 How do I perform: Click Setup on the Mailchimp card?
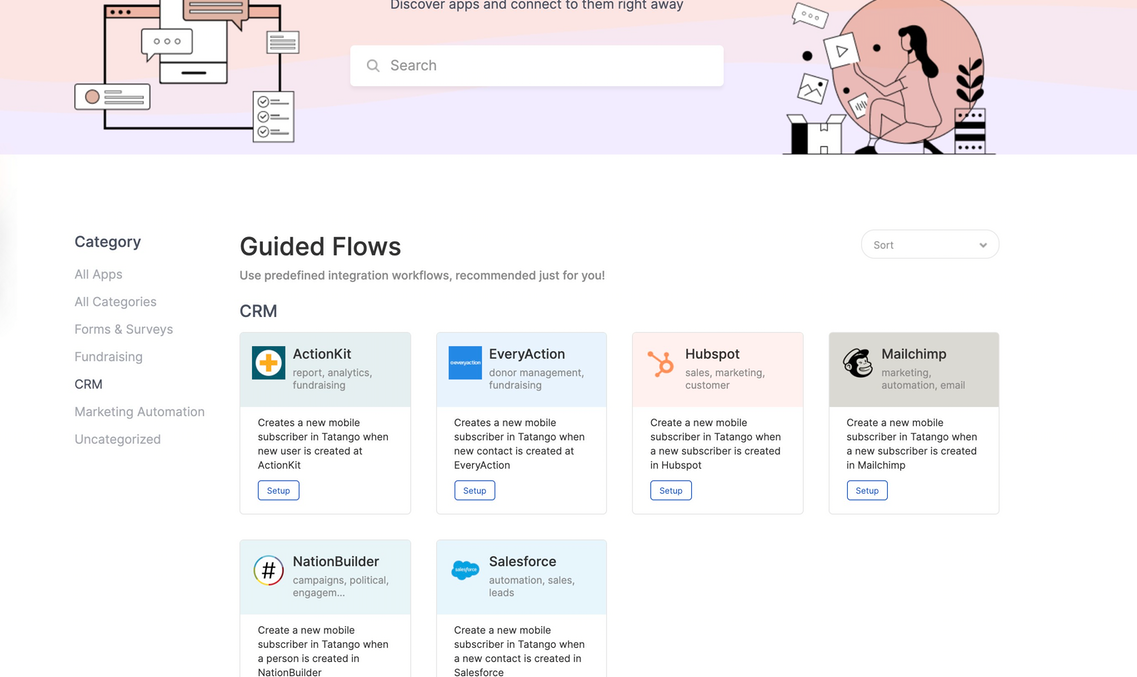coord(867,491)
